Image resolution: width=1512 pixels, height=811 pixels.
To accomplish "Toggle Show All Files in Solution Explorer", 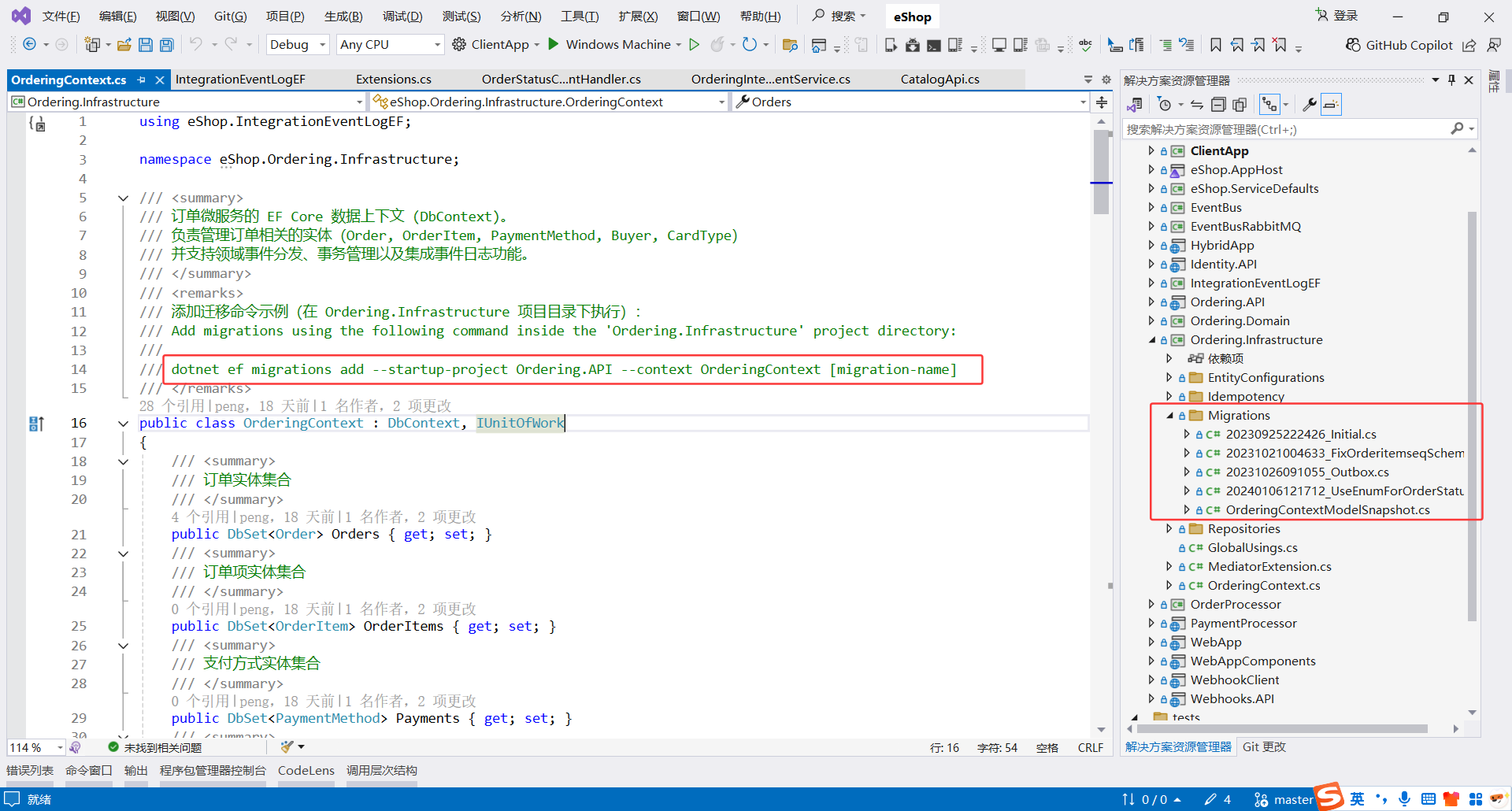I will point(1240,105).
